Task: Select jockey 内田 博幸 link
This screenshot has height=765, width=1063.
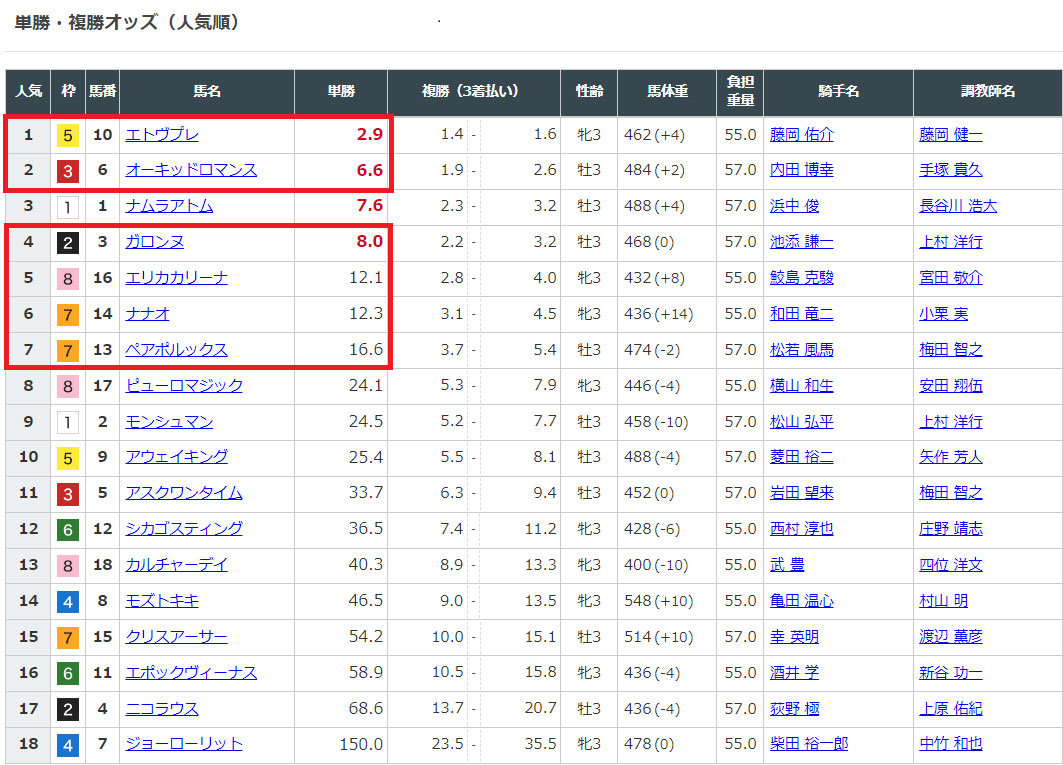Action: (801, 170)
